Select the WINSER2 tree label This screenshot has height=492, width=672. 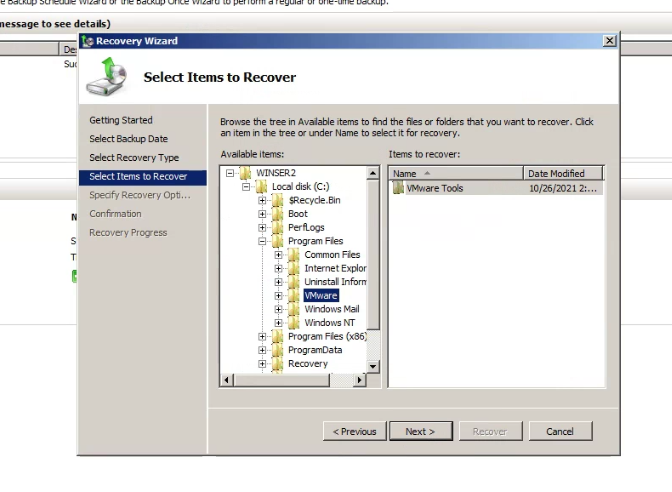click(276, 173)
